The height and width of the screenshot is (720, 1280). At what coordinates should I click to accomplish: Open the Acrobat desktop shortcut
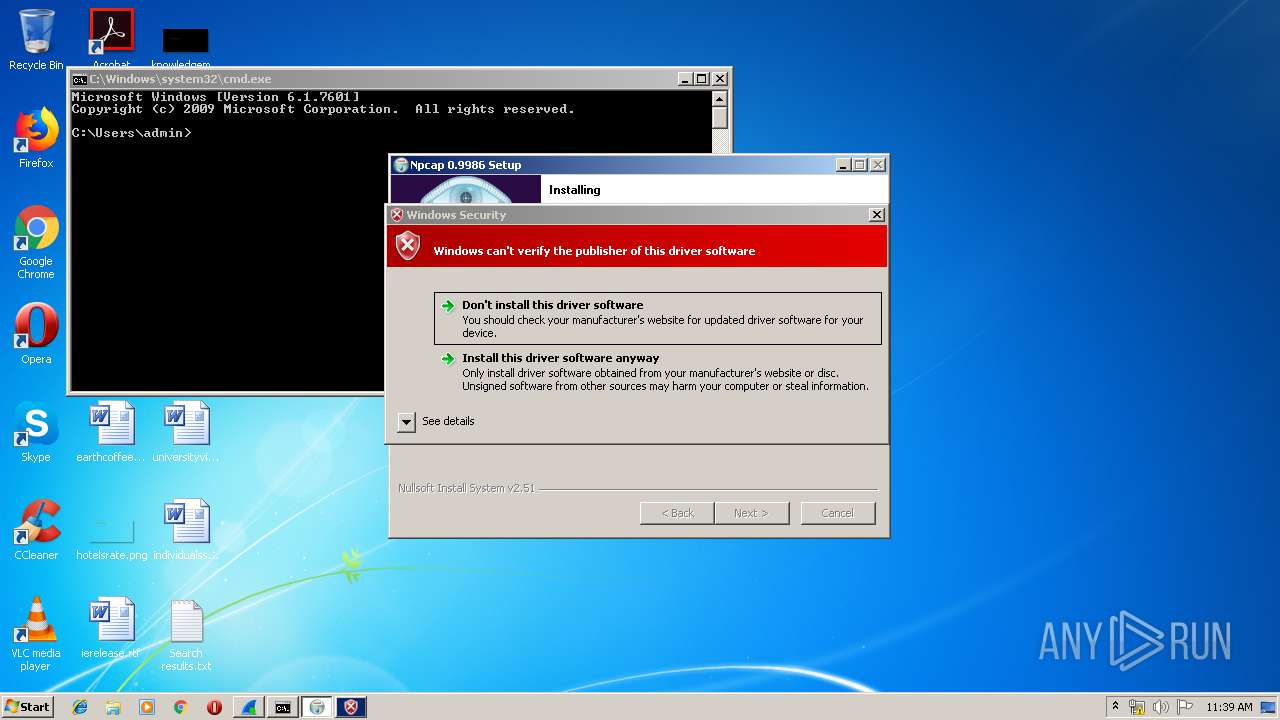tap(111, 40)
